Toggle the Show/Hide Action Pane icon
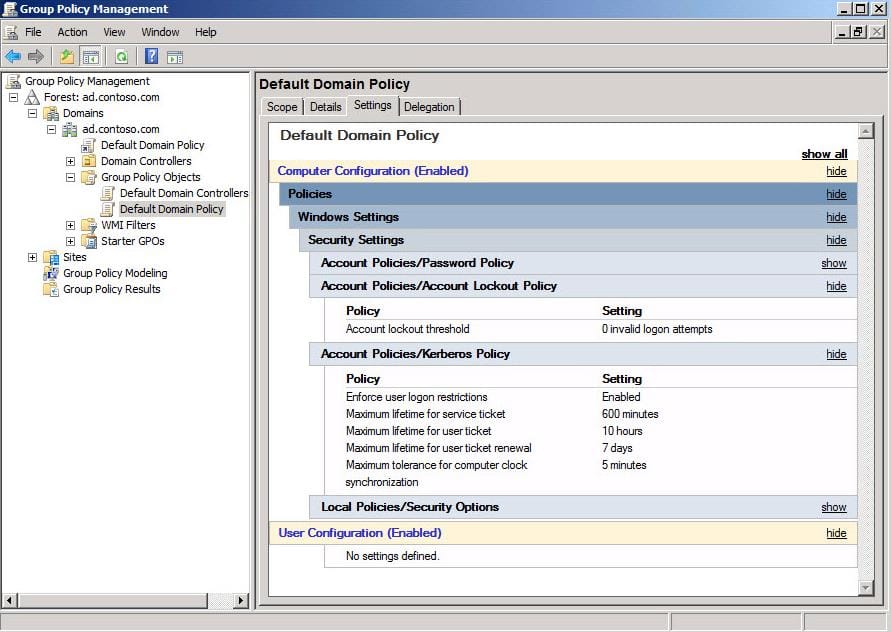Image resolution: width=891 pixels, height=632 pixels. pyautogui.click(x=174, y=56)
